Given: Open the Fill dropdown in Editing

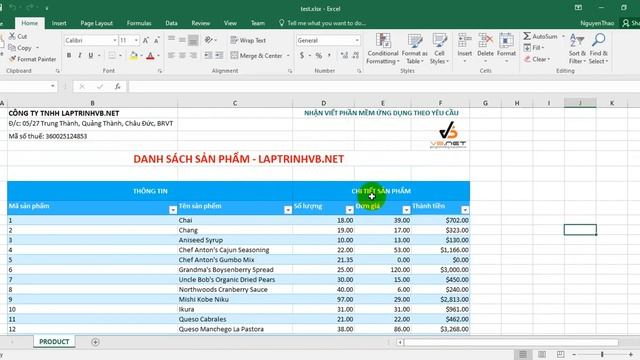Looking at the screenshot, I should (533, 48).
